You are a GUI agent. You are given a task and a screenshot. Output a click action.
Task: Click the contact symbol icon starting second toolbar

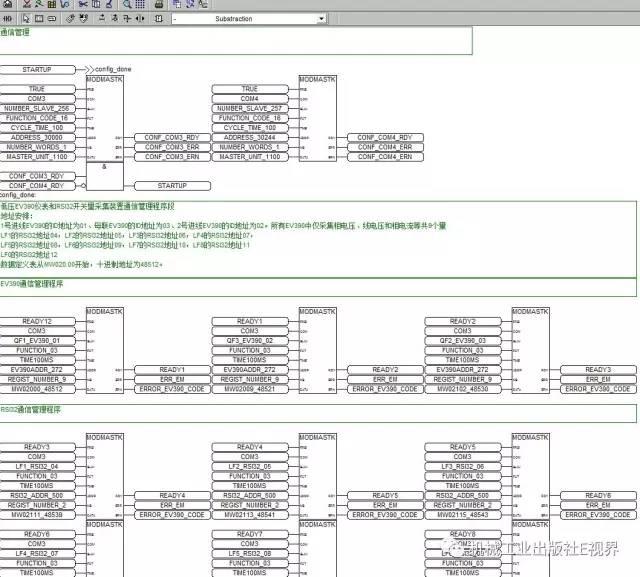(x=7, y=19)
